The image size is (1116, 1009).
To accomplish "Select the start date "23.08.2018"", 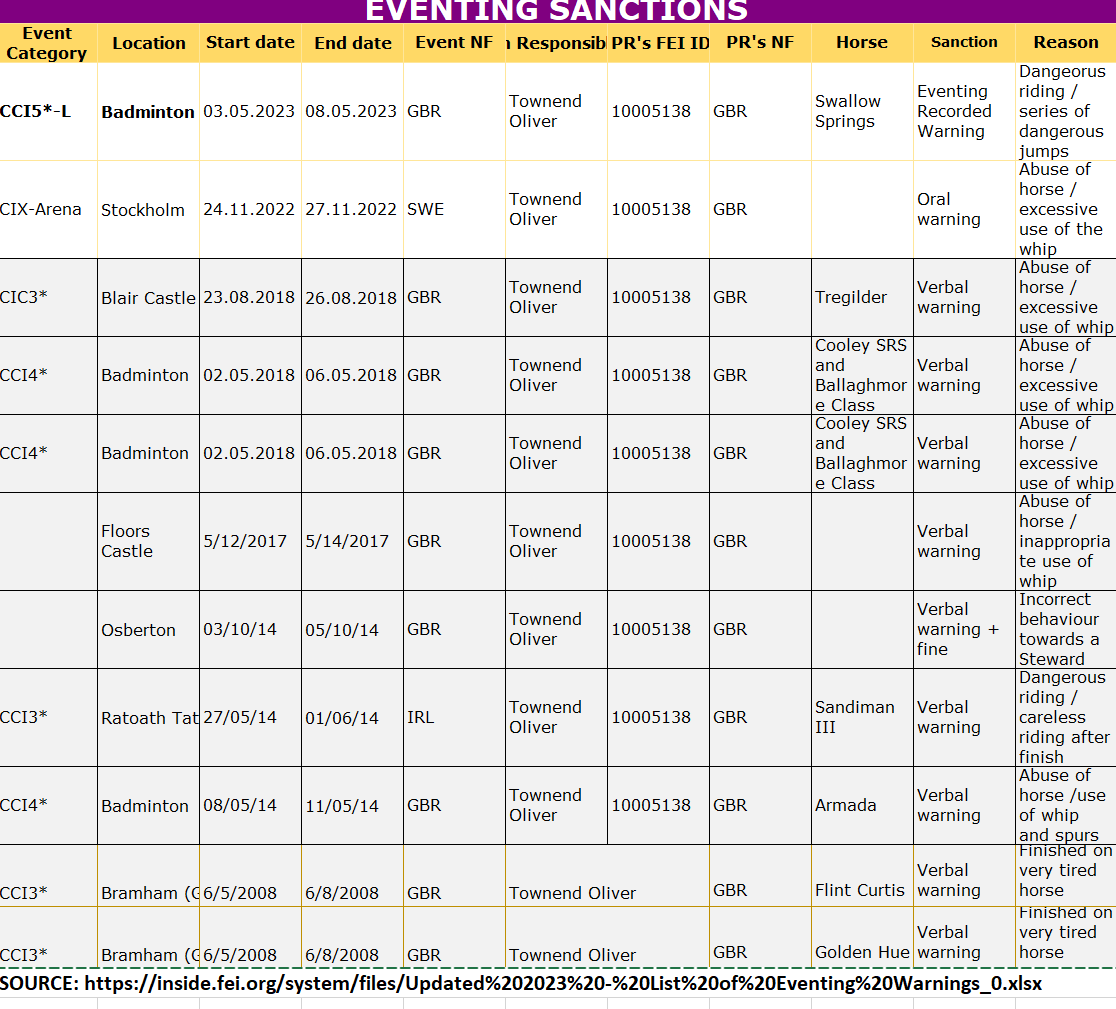I will tap(251, 297).
